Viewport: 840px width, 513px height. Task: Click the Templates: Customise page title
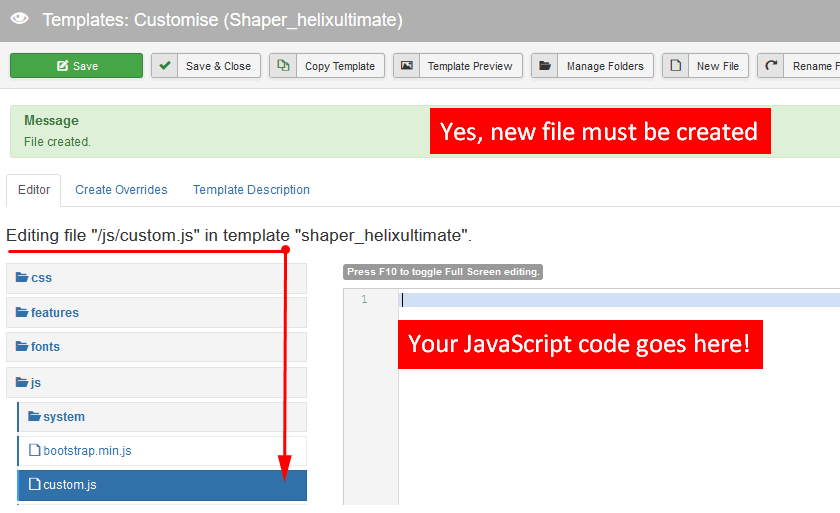[222, 20]
